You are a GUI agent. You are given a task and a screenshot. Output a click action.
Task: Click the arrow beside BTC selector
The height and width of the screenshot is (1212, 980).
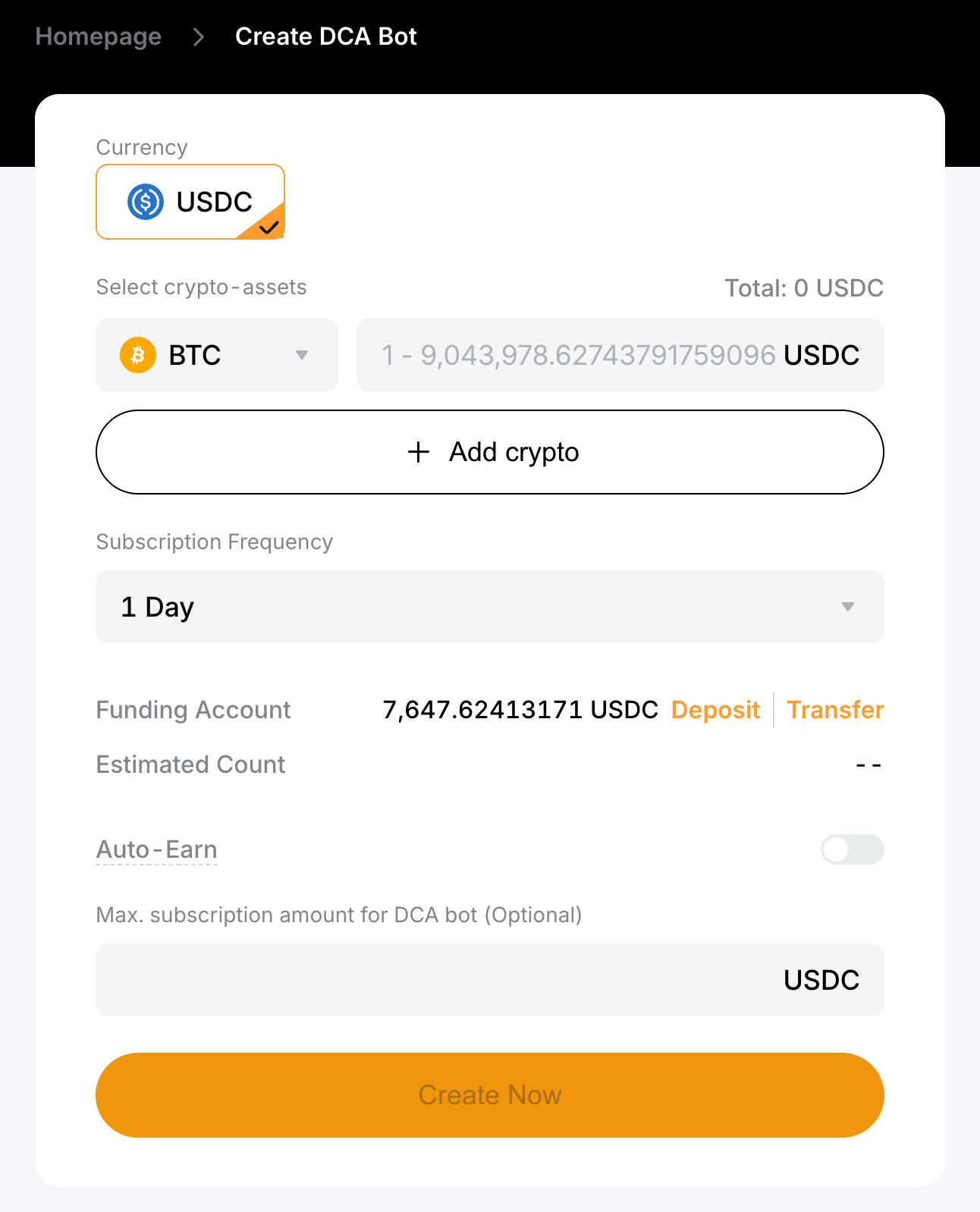point(302,355)
